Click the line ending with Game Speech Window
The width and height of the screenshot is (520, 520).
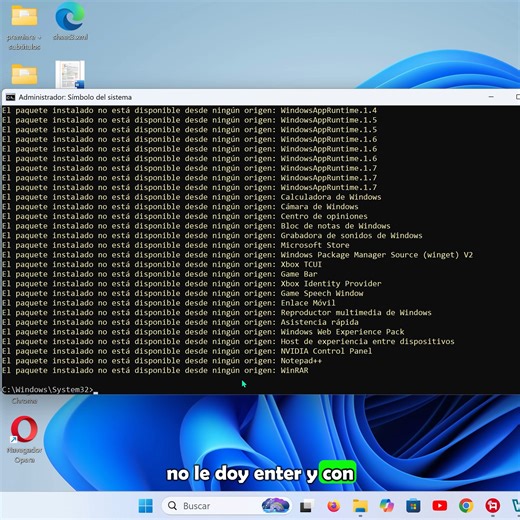(x=183, y=293)
